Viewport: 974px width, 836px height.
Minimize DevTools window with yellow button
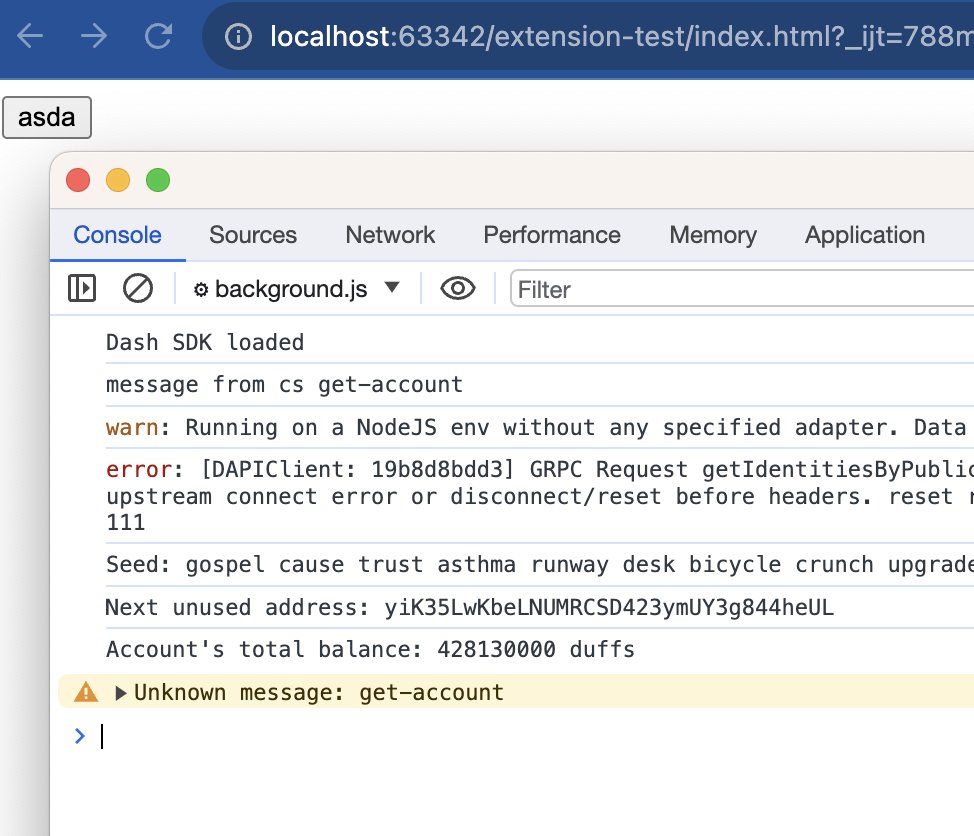pos(118,180)
